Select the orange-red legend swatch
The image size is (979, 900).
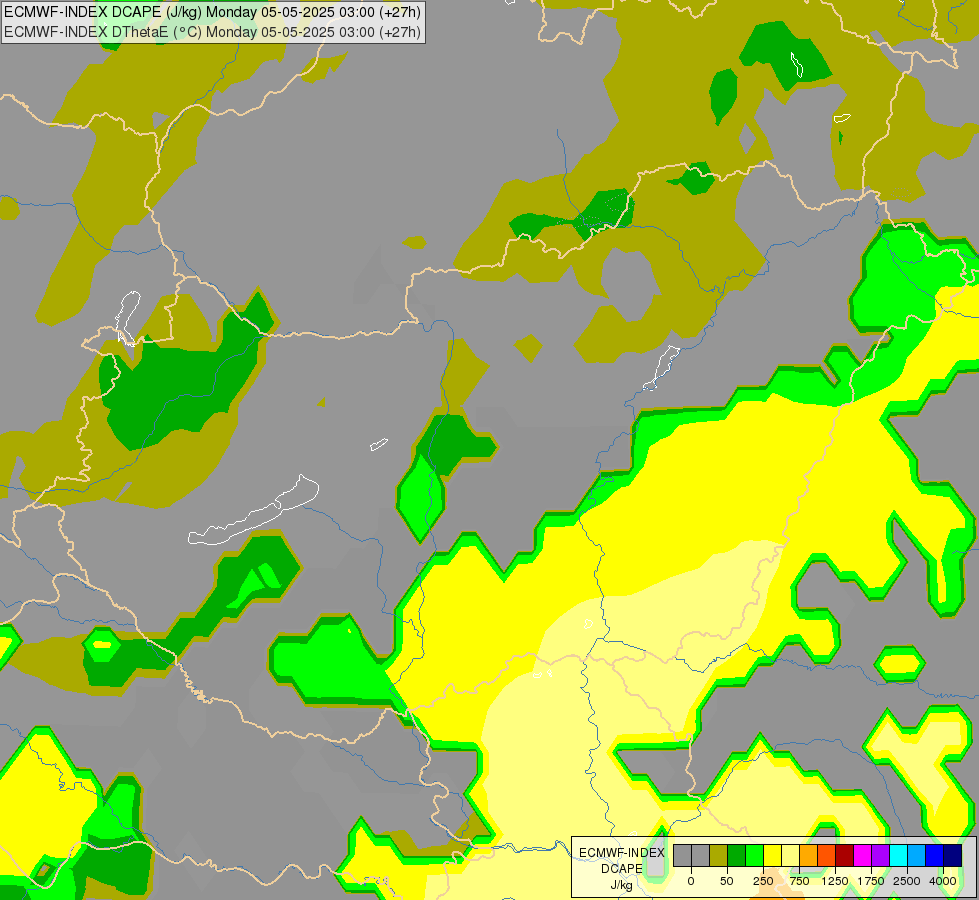(x=827, y=855)
